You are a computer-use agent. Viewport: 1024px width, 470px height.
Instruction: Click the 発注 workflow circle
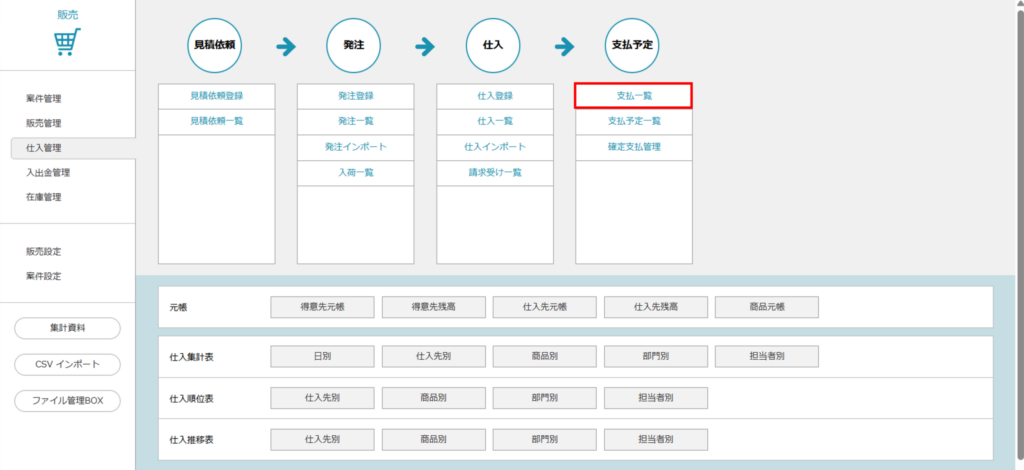click(354, 46)
